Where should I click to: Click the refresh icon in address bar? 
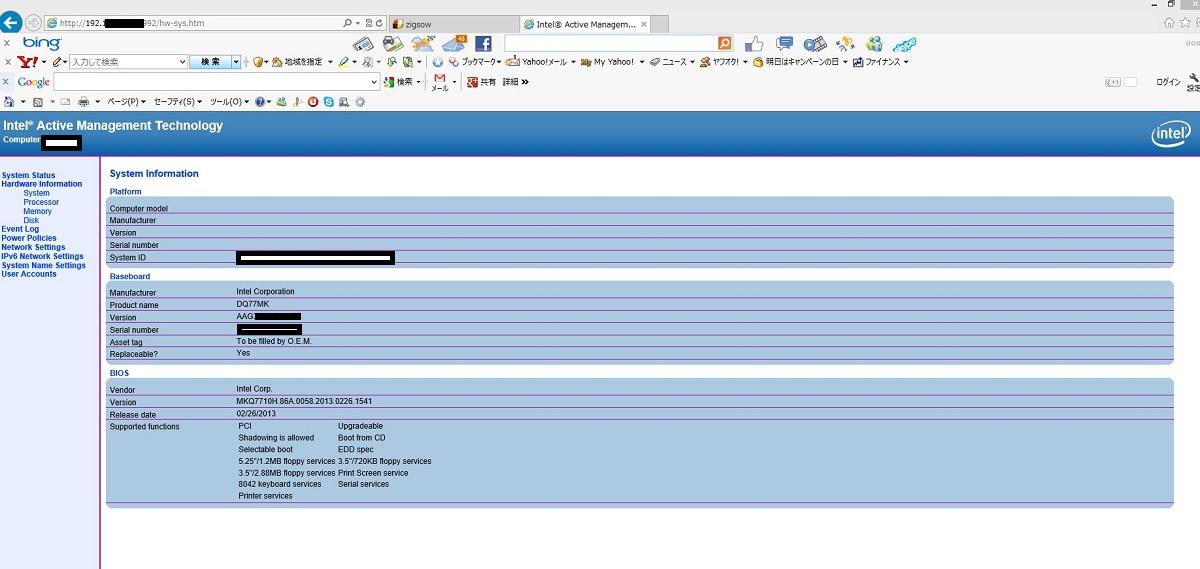378,22
